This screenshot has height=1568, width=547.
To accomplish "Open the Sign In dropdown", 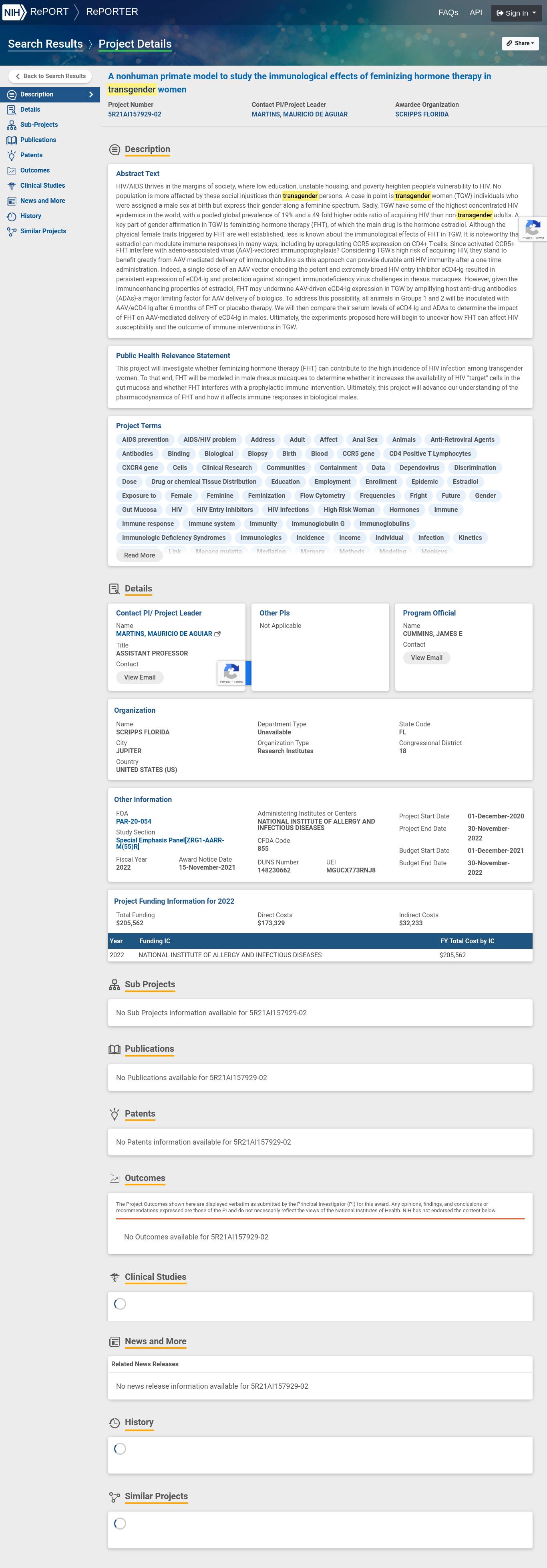I will (x=516, y=13).
